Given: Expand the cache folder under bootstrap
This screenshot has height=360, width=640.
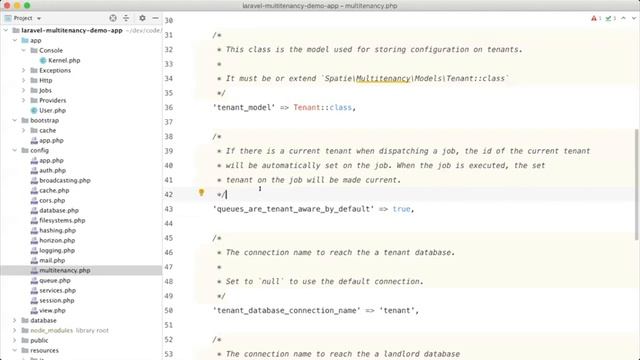Looking at the screenshot, I should (x=24, y=130).
